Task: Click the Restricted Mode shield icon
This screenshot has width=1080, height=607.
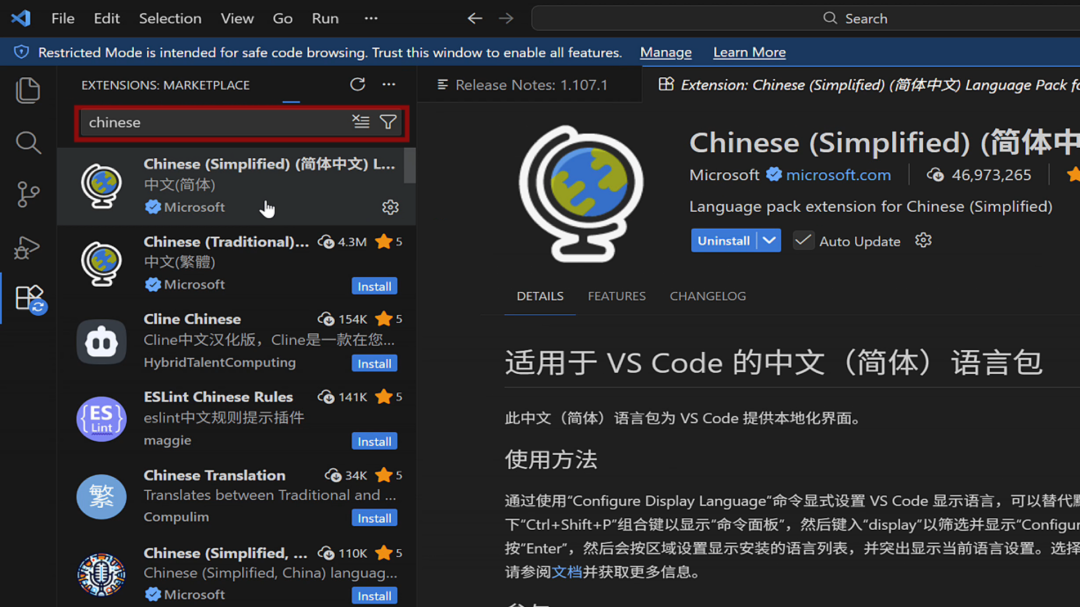Action: click(21, 52)
